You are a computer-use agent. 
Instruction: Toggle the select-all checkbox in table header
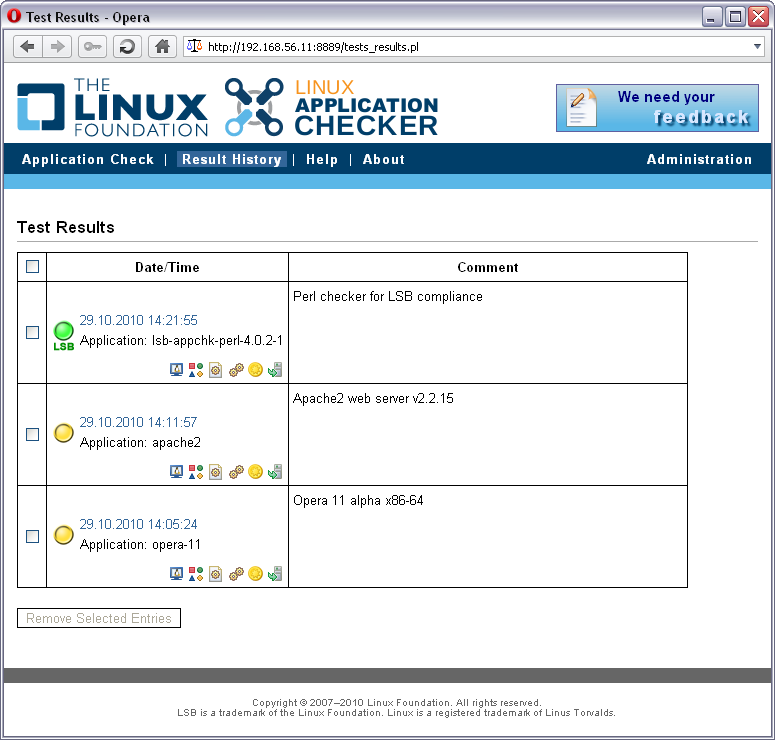tap(33, 266)
